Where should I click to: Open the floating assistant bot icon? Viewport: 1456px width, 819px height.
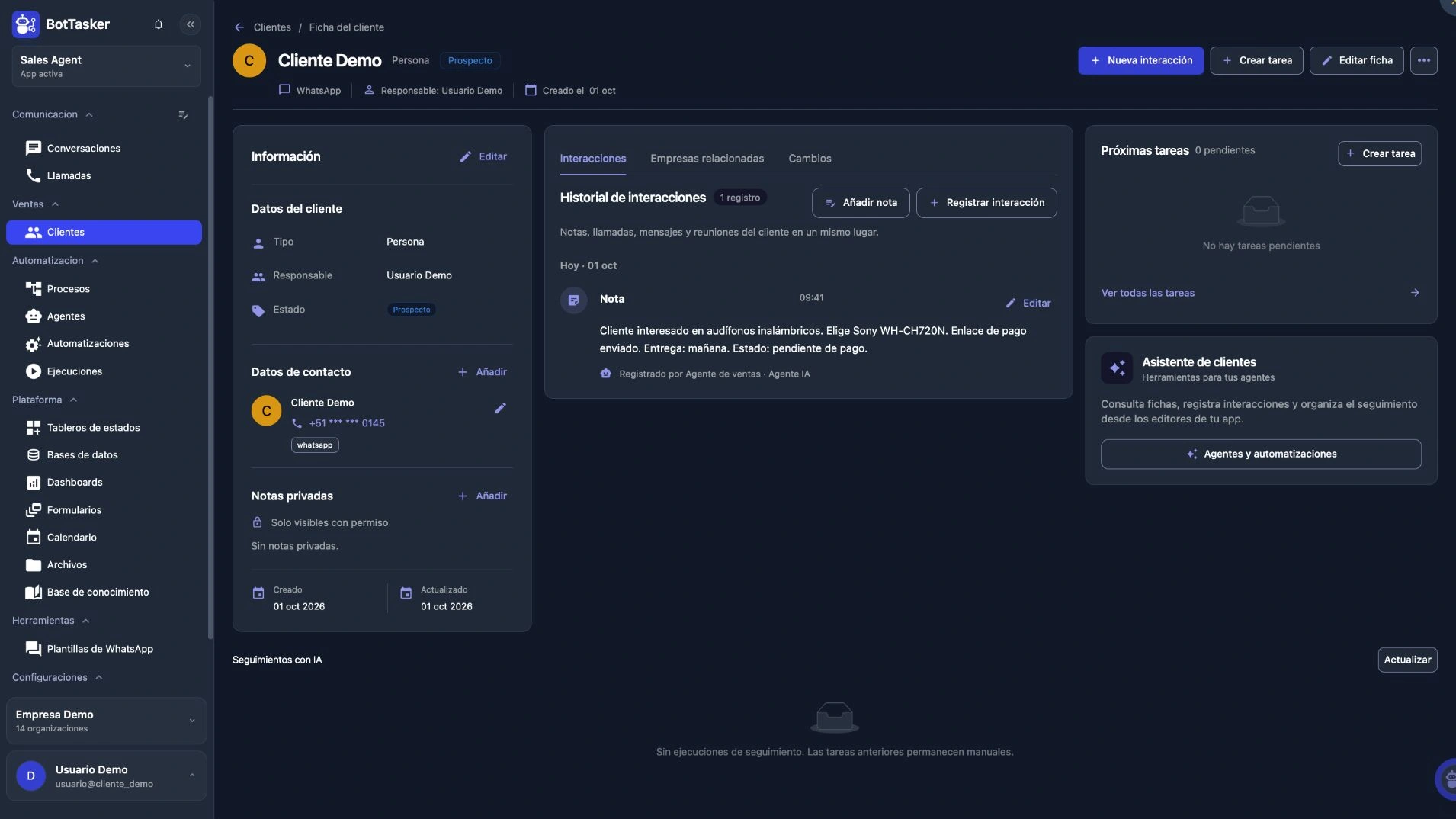1446,779
